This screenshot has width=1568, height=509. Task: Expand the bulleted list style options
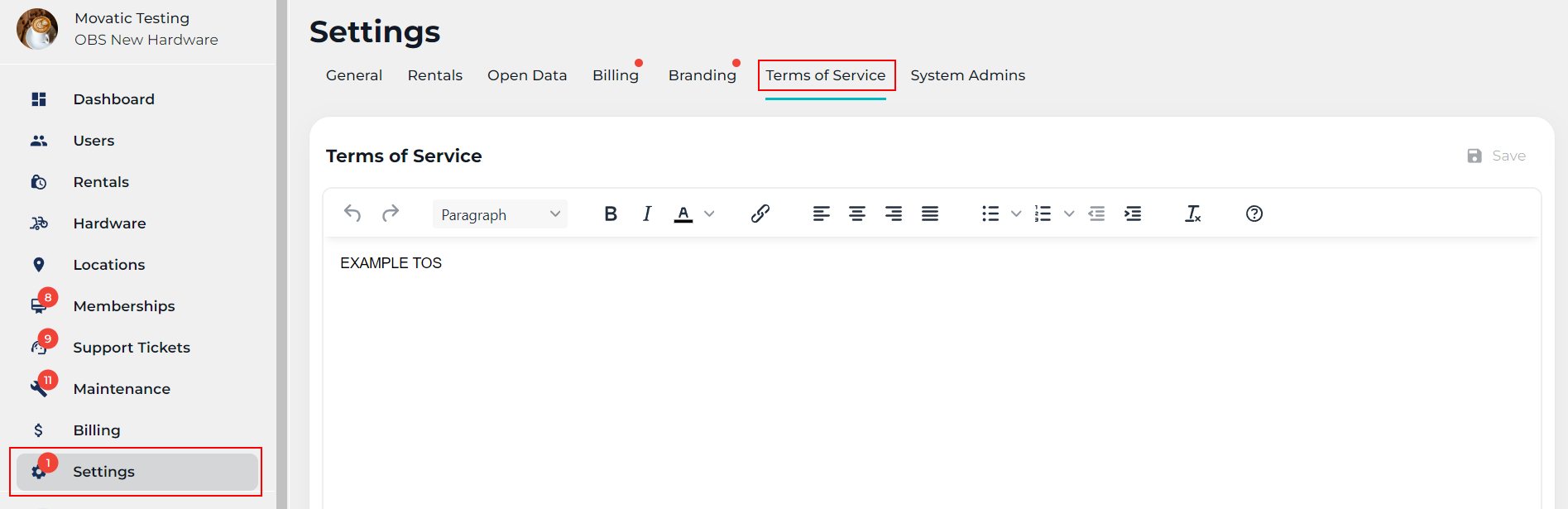(x=1016, y=214)
